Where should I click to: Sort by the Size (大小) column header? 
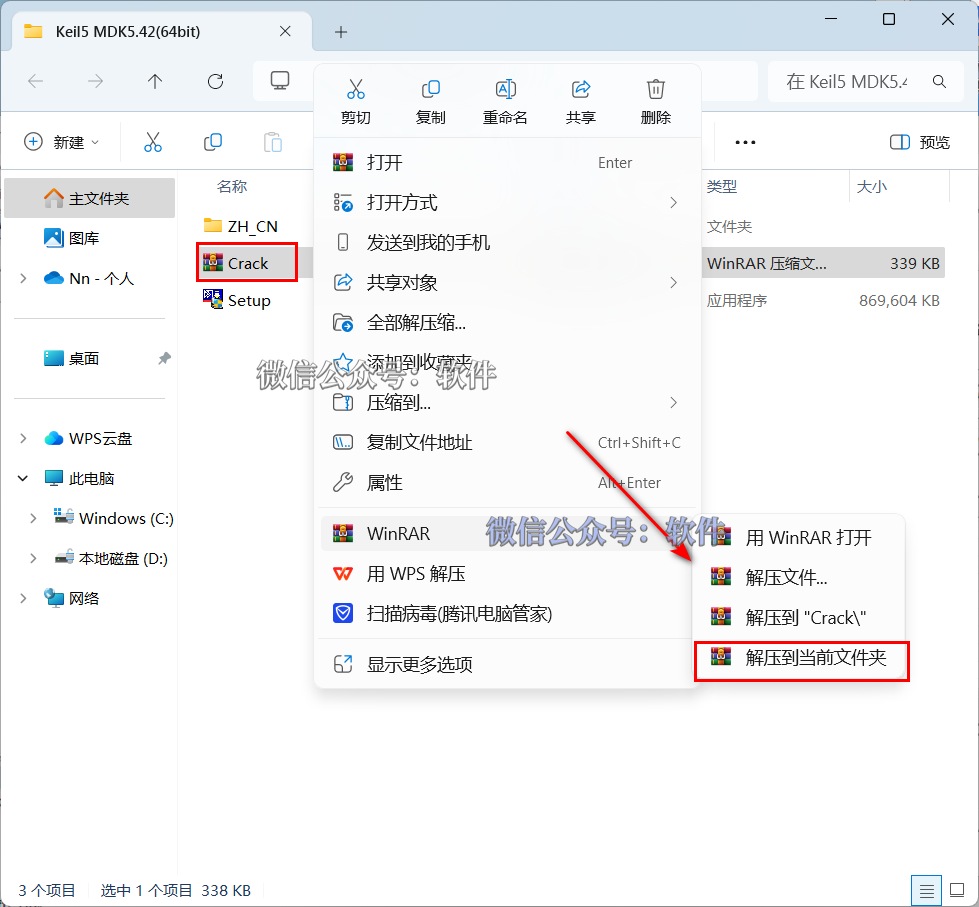coord(871,186)
